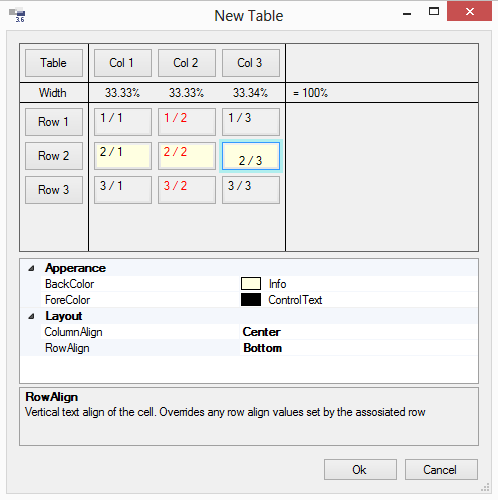The height and width of the screenshot is (500, 498).
Task: Collapse the Layout category
Action: [x=31, y=316]
